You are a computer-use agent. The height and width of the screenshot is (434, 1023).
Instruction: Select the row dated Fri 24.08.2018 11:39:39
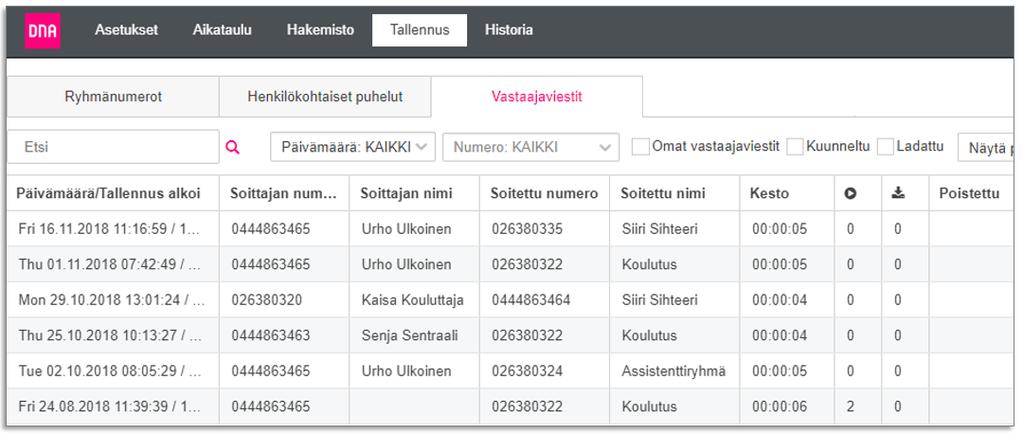pyautogui.click(x=510, y=407)
